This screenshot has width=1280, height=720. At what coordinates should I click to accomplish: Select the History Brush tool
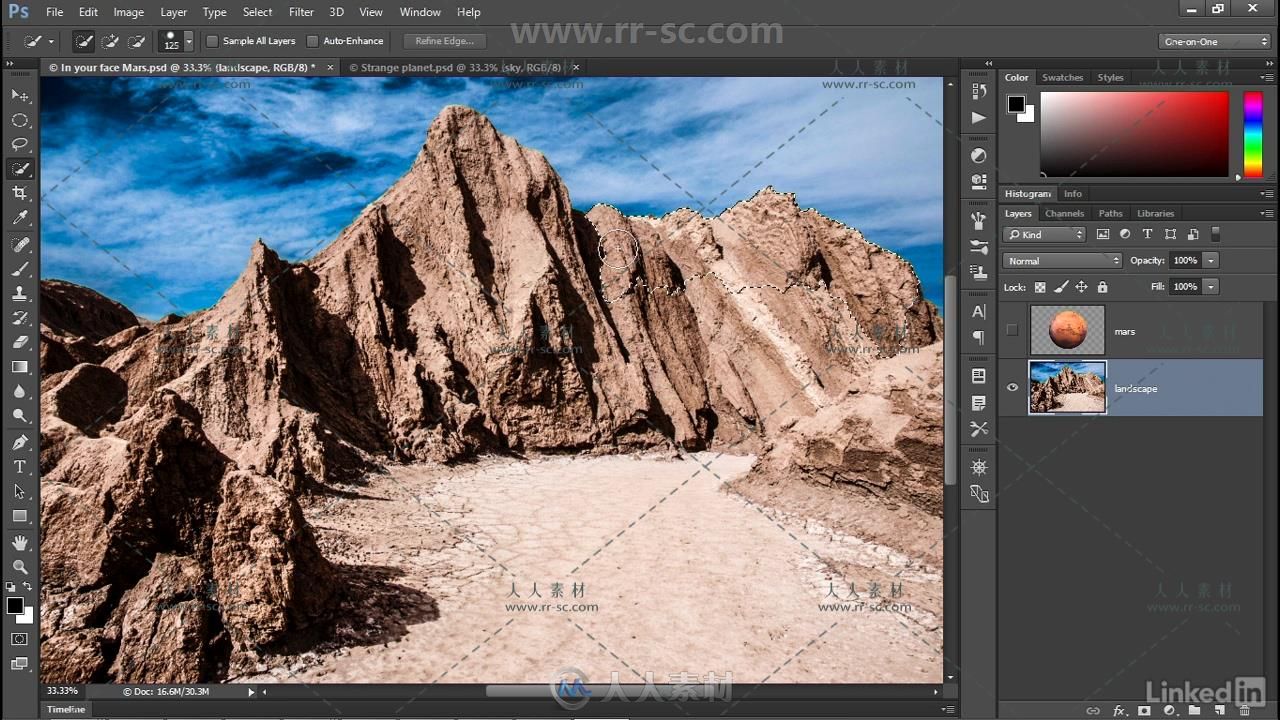coord(20,319)
